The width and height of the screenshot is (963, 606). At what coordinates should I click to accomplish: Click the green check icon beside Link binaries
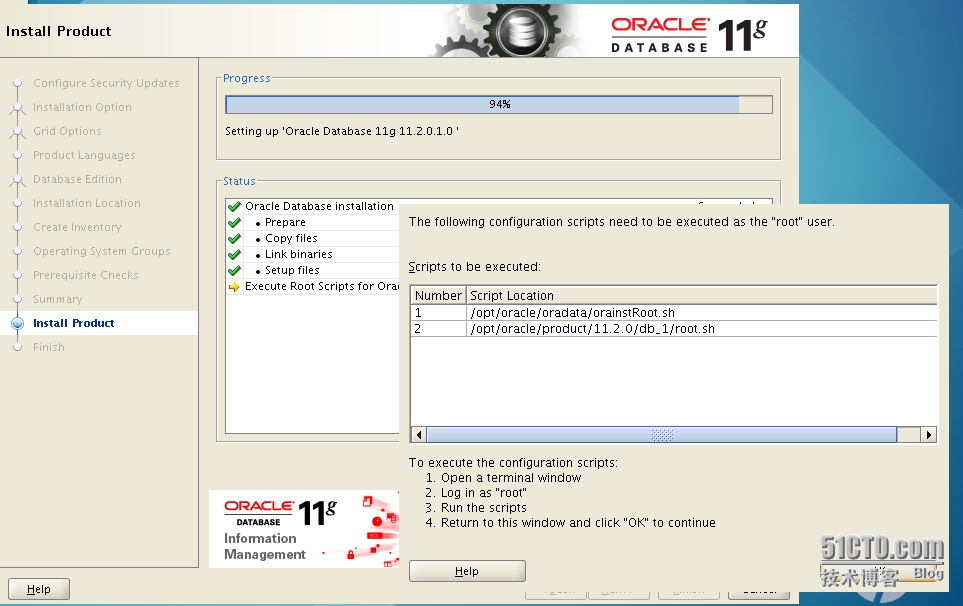point(234,254)
